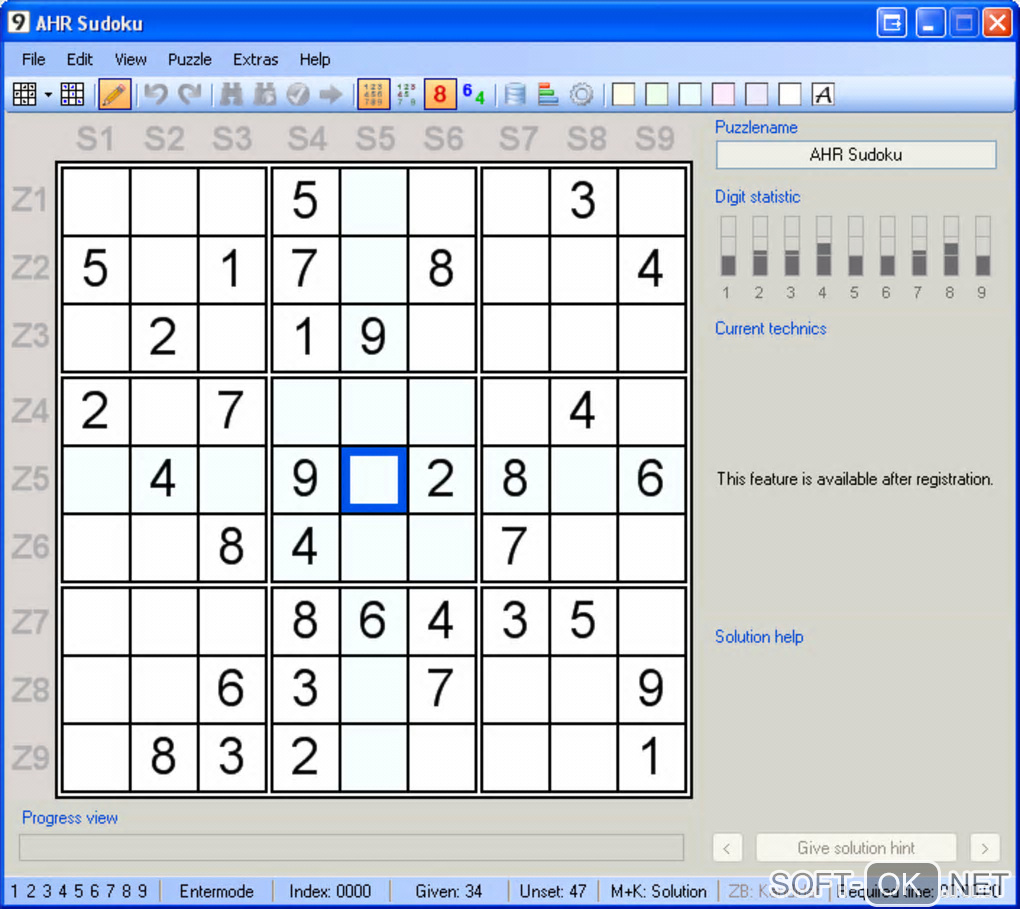Click the M+K: Solution status entry
This screenshot has height=909, width=1020.
[658, 891]
